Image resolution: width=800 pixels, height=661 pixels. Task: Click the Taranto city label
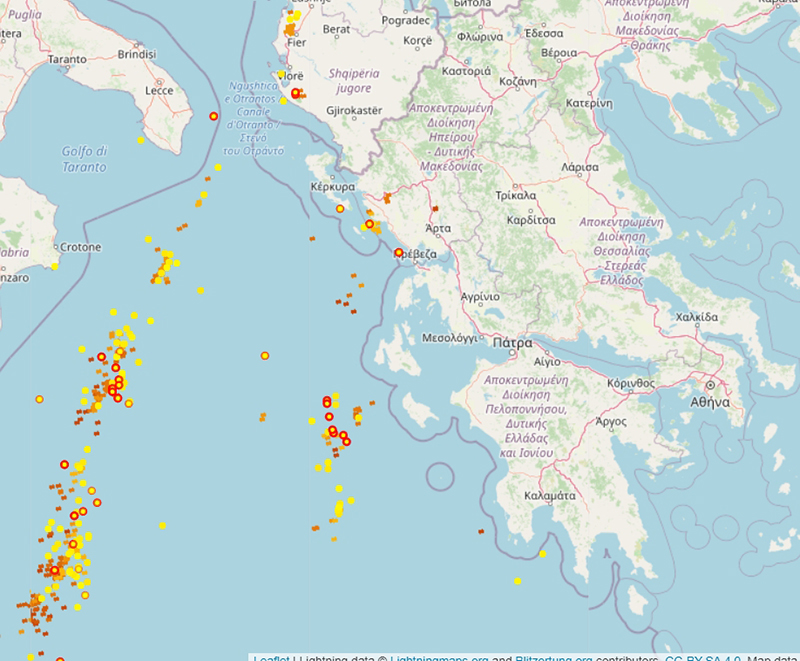tap(67, 59)
